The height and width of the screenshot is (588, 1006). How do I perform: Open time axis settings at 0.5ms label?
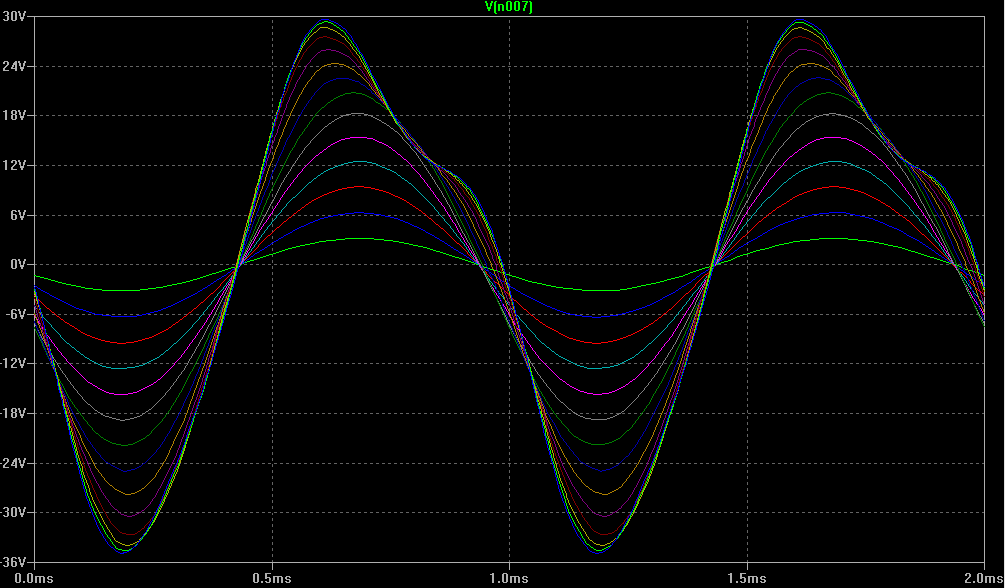272,578
